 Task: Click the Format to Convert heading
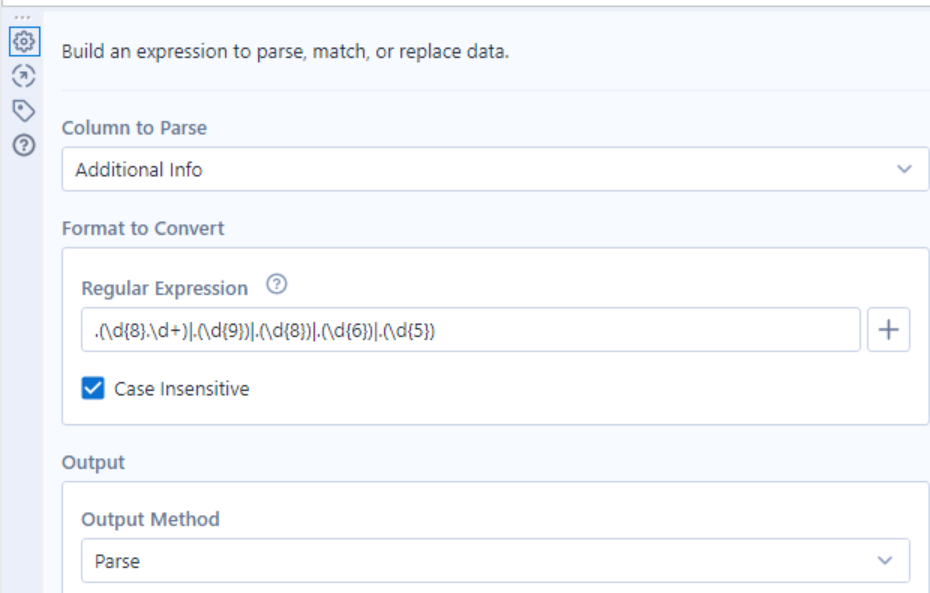(143, 228)
